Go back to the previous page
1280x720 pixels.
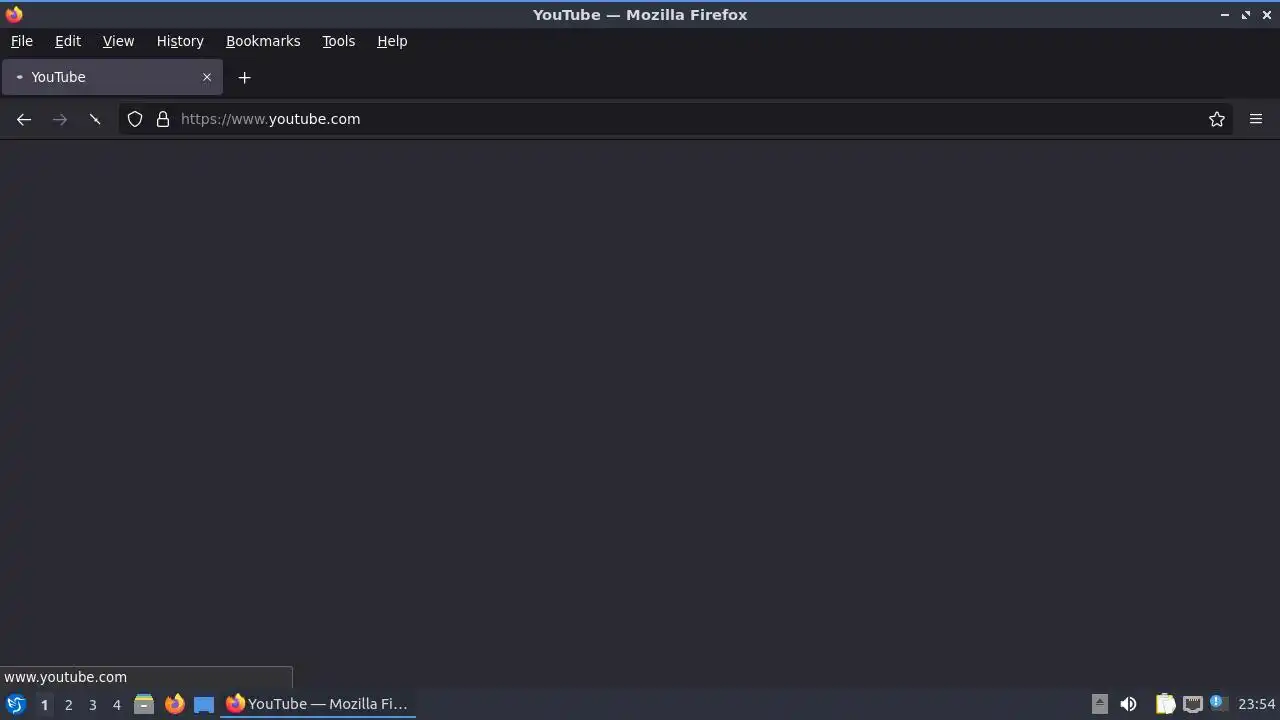[x=24, y=119]
